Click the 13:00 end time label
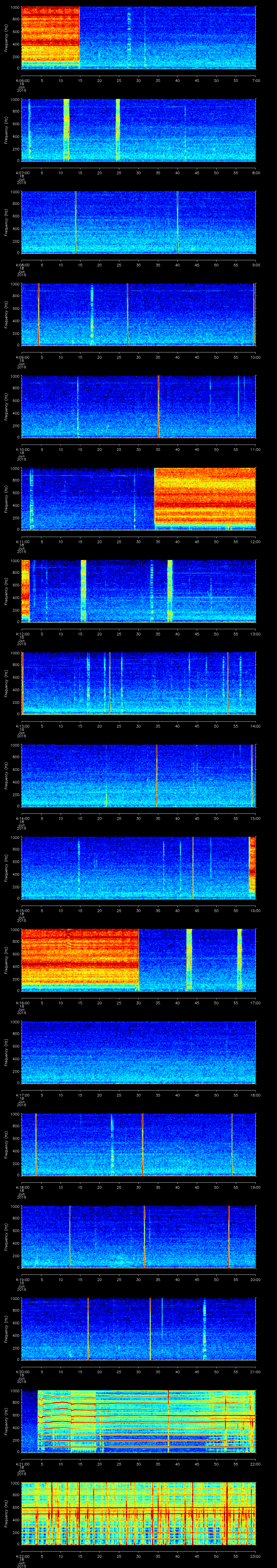Viewport: 277px width, 1568px height. 255,634
